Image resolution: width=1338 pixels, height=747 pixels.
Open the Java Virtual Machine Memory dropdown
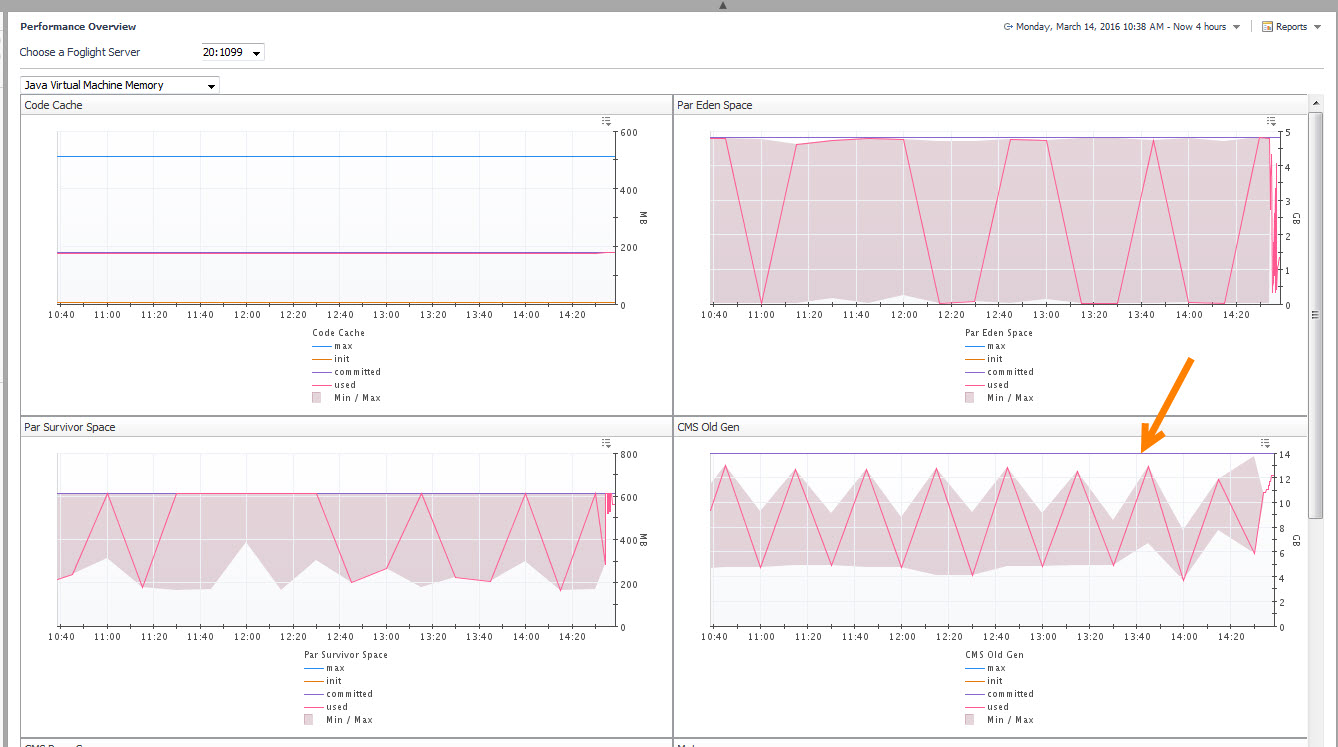tap(120, 85)
